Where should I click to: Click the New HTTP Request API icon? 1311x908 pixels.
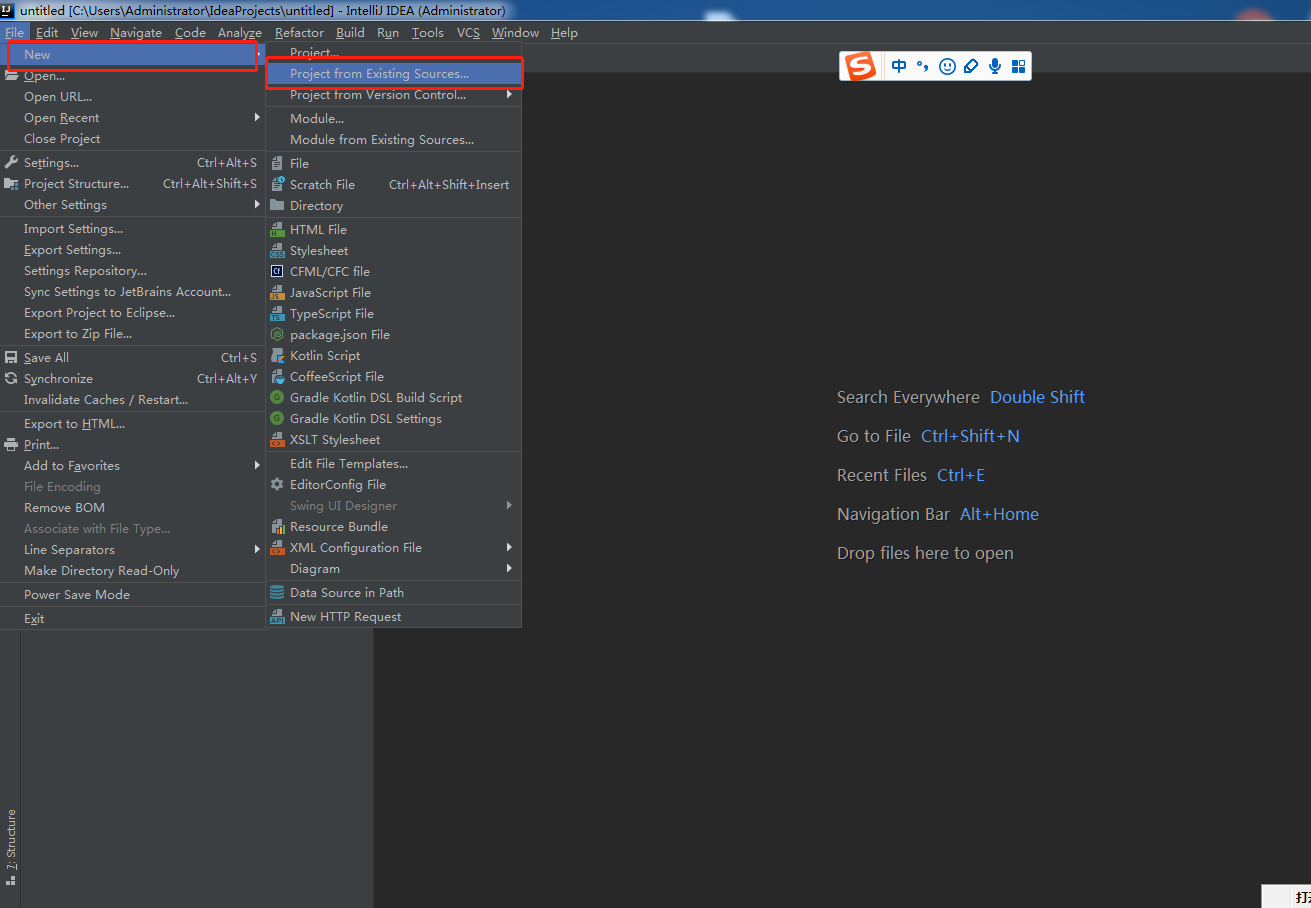pos(277,617)
